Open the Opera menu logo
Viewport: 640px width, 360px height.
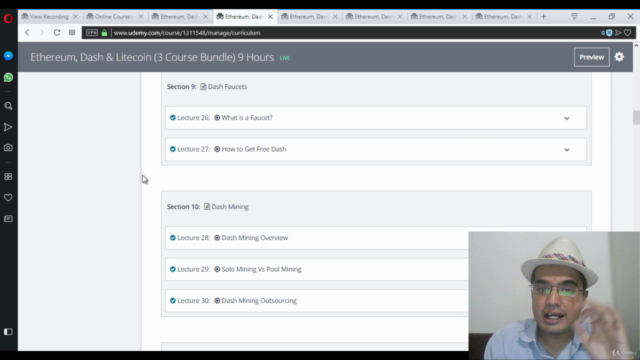(x=8, y=18)
